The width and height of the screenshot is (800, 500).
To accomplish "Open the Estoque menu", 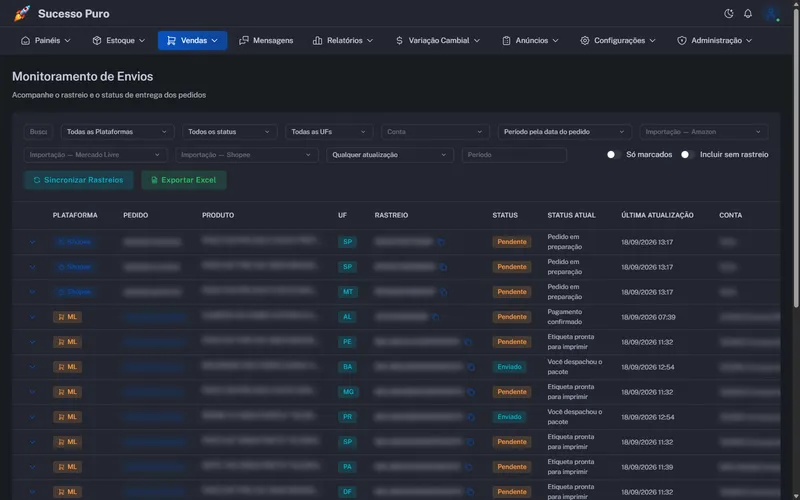I will click(x=118, y=40).
